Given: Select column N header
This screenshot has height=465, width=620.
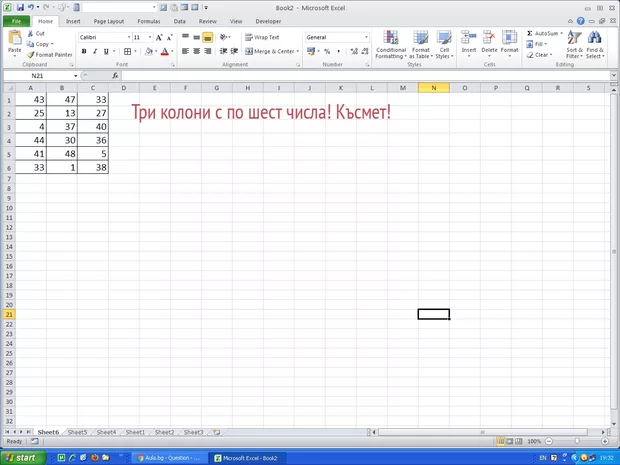Looking at the screenshot, I should [x=434, y=88].
